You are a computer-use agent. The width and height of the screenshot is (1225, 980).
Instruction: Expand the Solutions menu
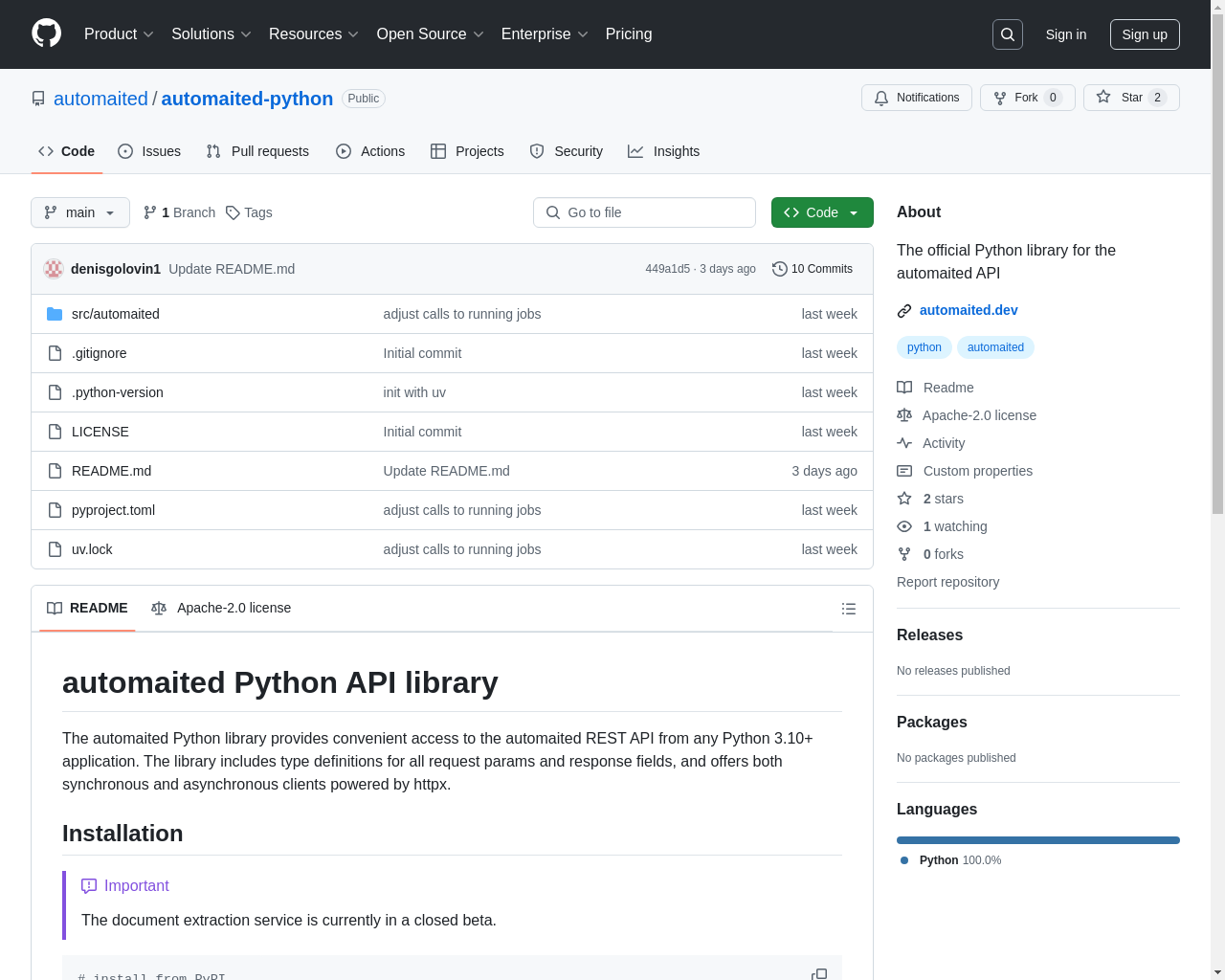click(212, 34)
